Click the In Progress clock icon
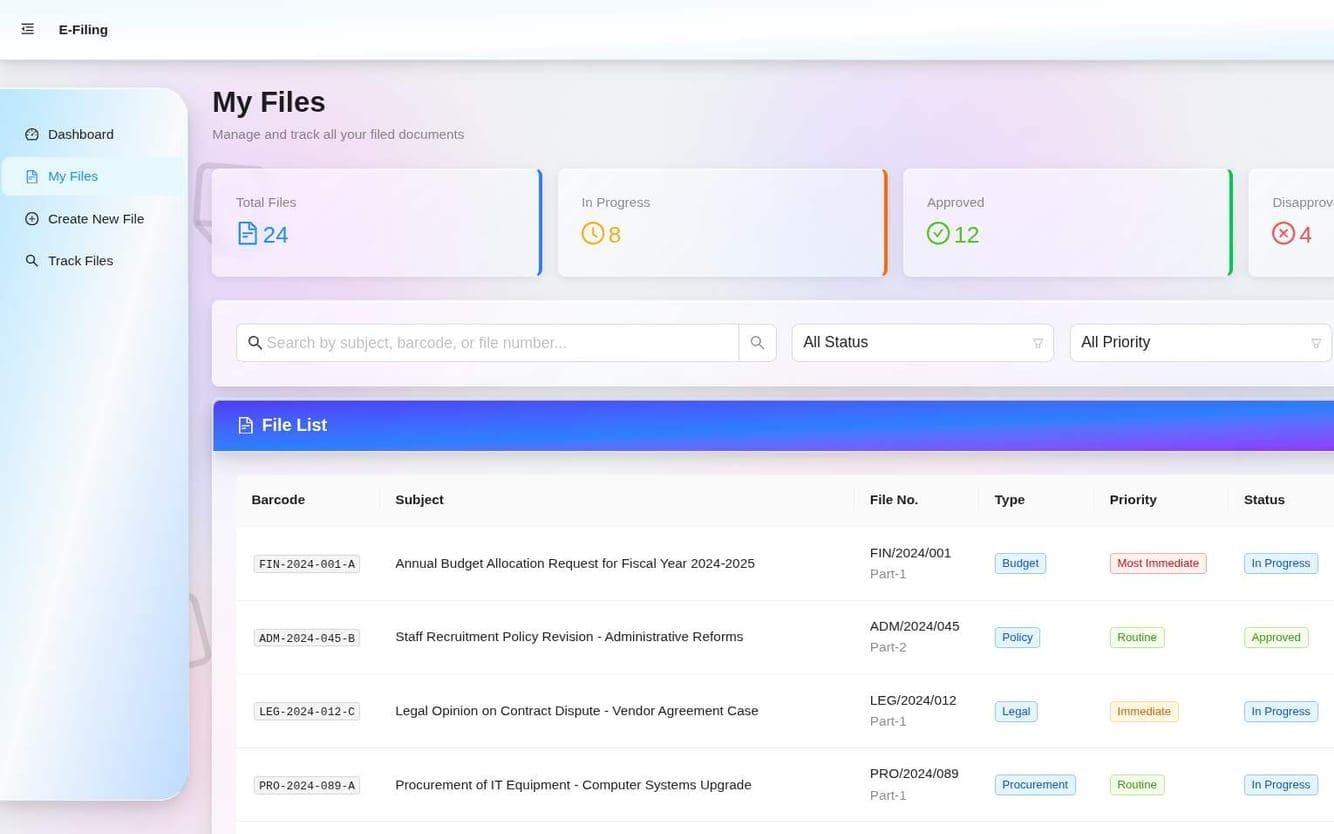The image size is (1334, 834). [593, 233]
